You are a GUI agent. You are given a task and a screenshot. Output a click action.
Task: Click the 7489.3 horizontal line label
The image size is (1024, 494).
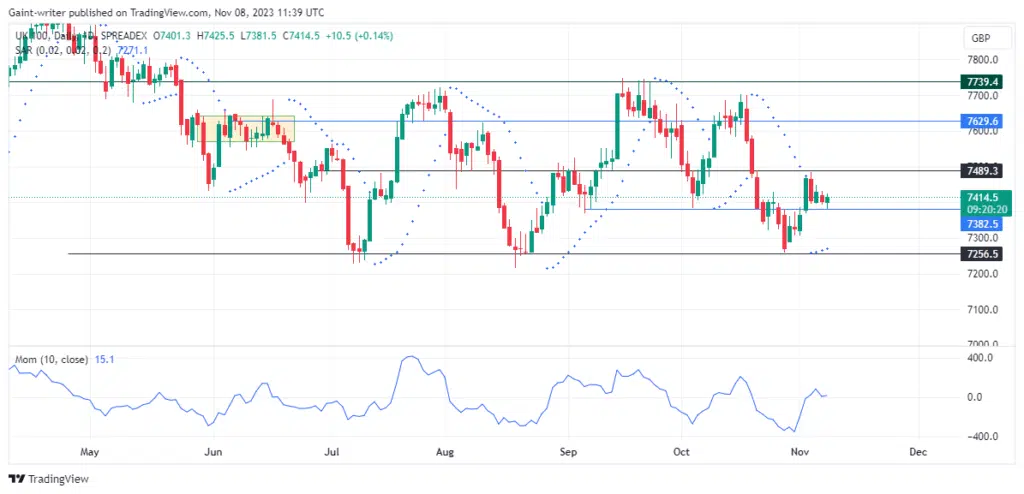point(978,171)
